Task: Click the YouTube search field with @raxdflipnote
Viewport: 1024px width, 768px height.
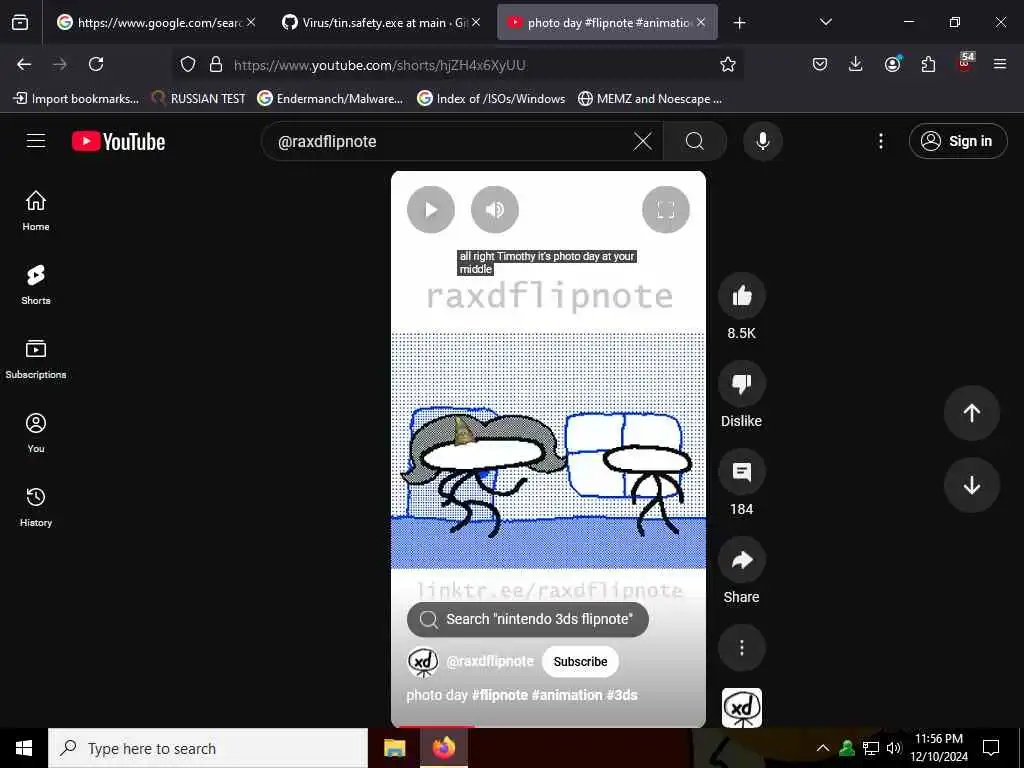Action: click(451, 142)
